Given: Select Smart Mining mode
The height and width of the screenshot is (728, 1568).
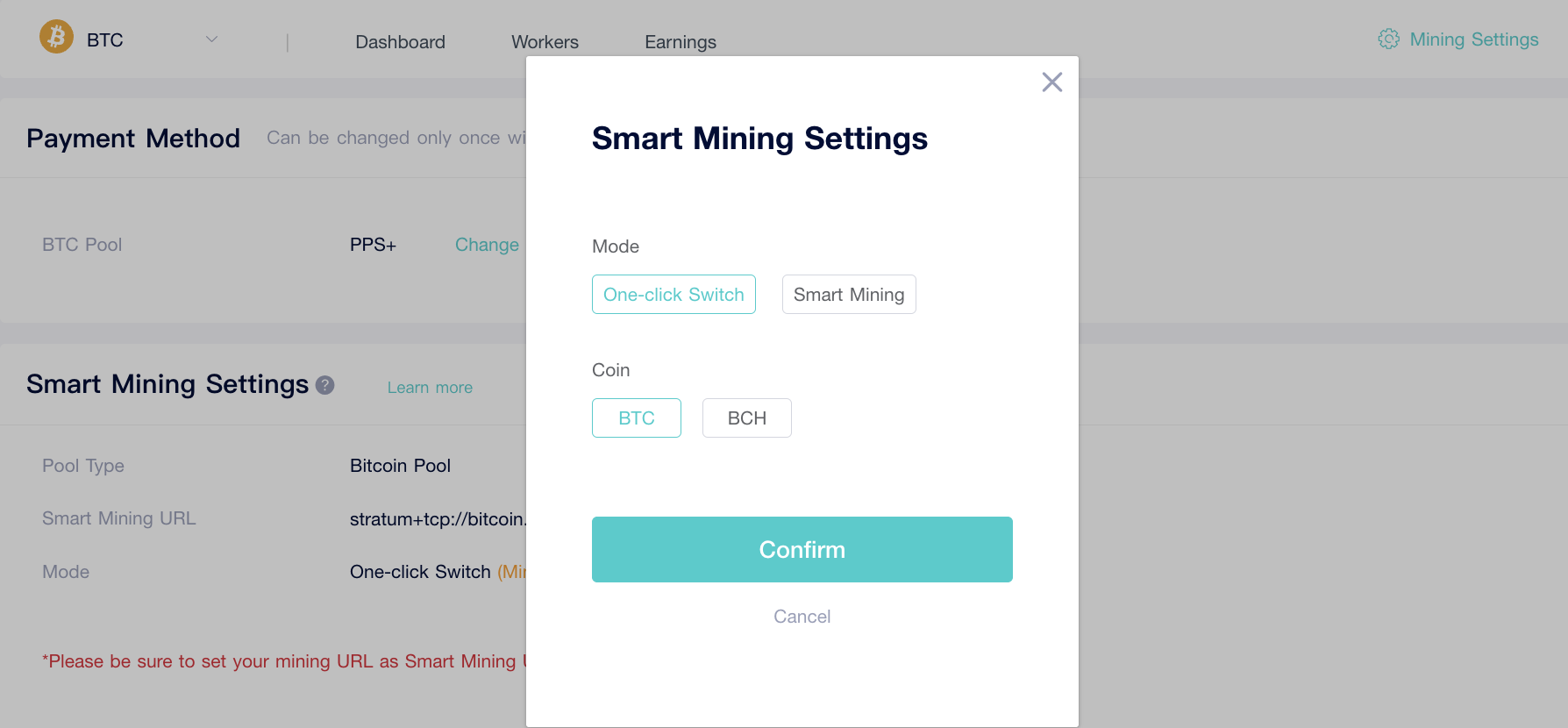Looking at the screenshot, I should (x=849, y=295).
